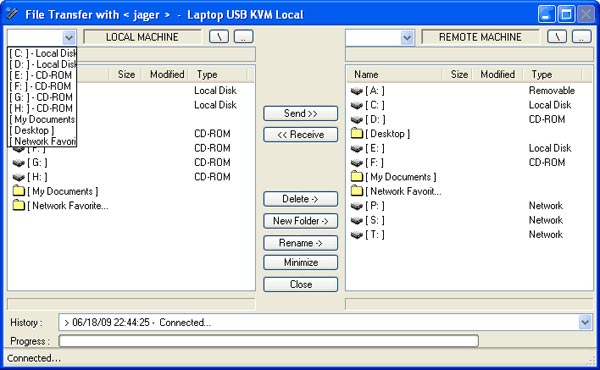
Task: Go up one level on local machine
Action: [244, 37]
